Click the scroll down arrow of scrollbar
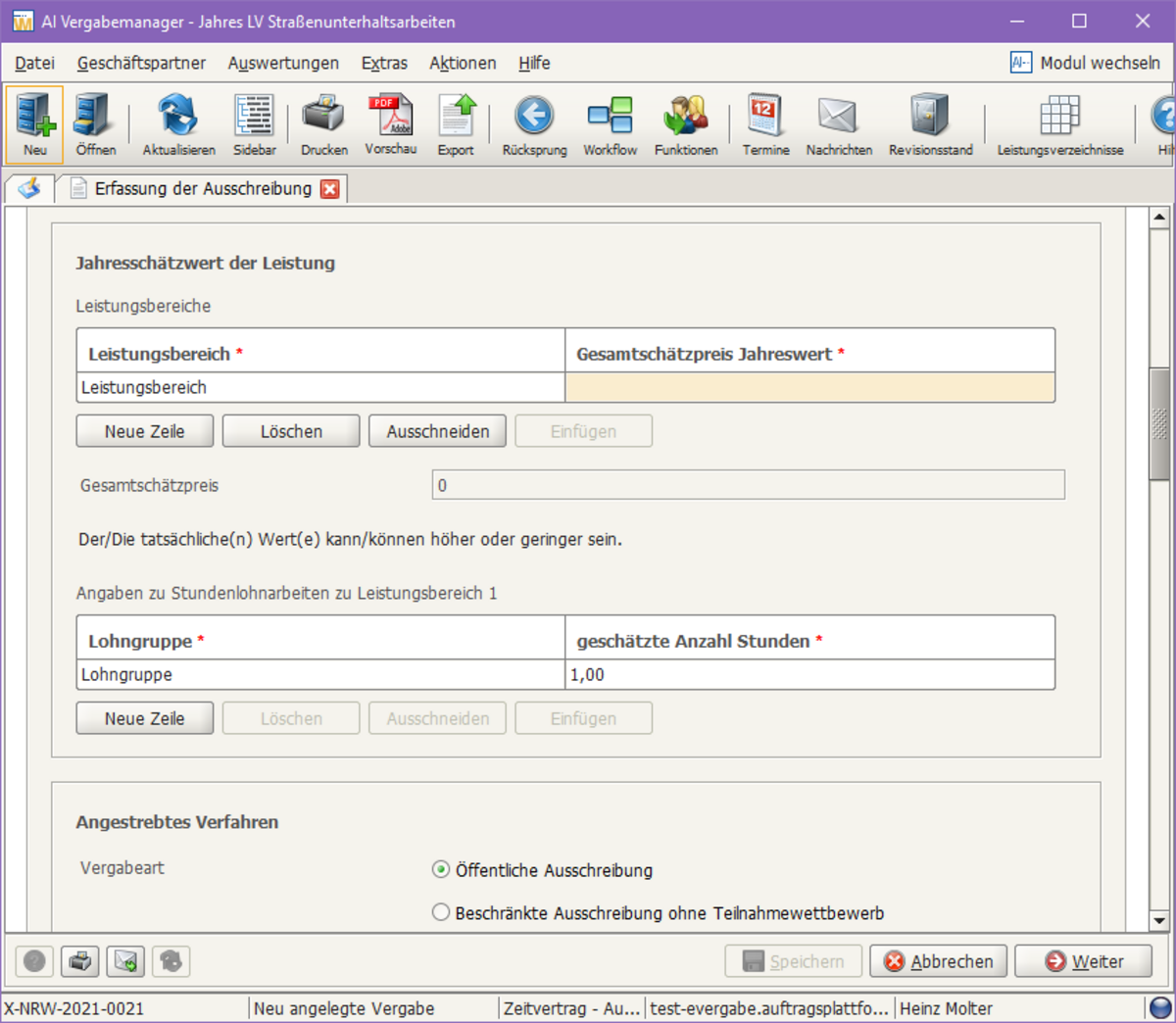Viewport: 1176px width, 1023px height. point(1159,920)
